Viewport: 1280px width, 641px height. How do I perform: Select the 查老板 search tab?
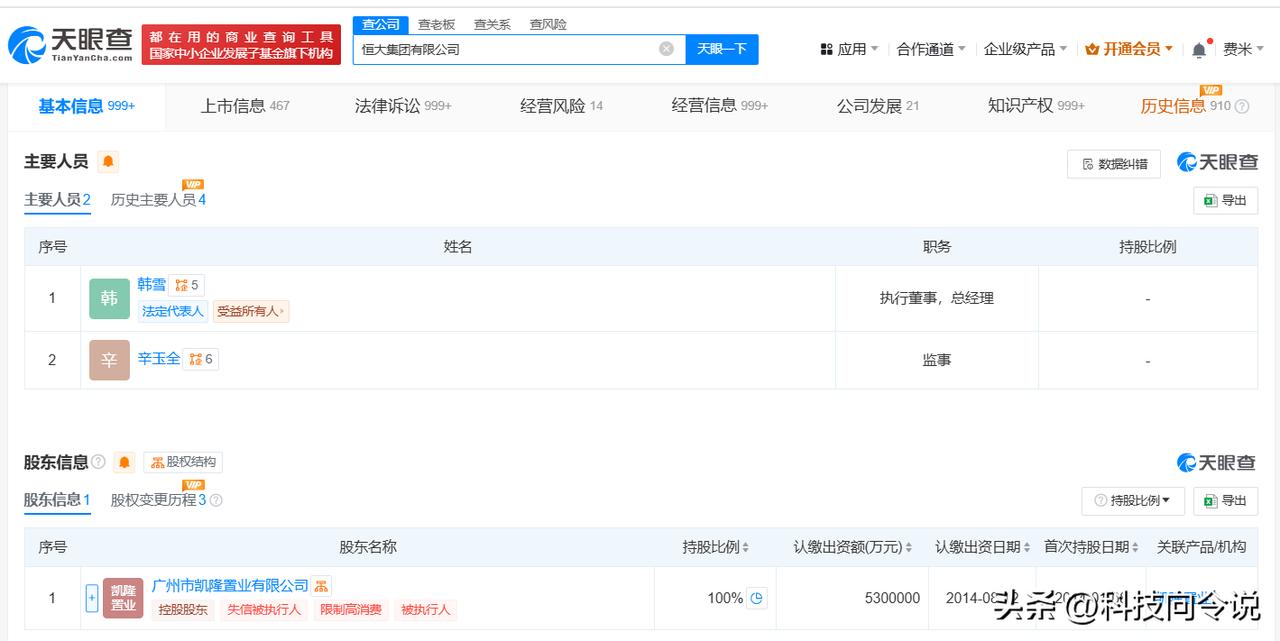[x=436, y=24]
